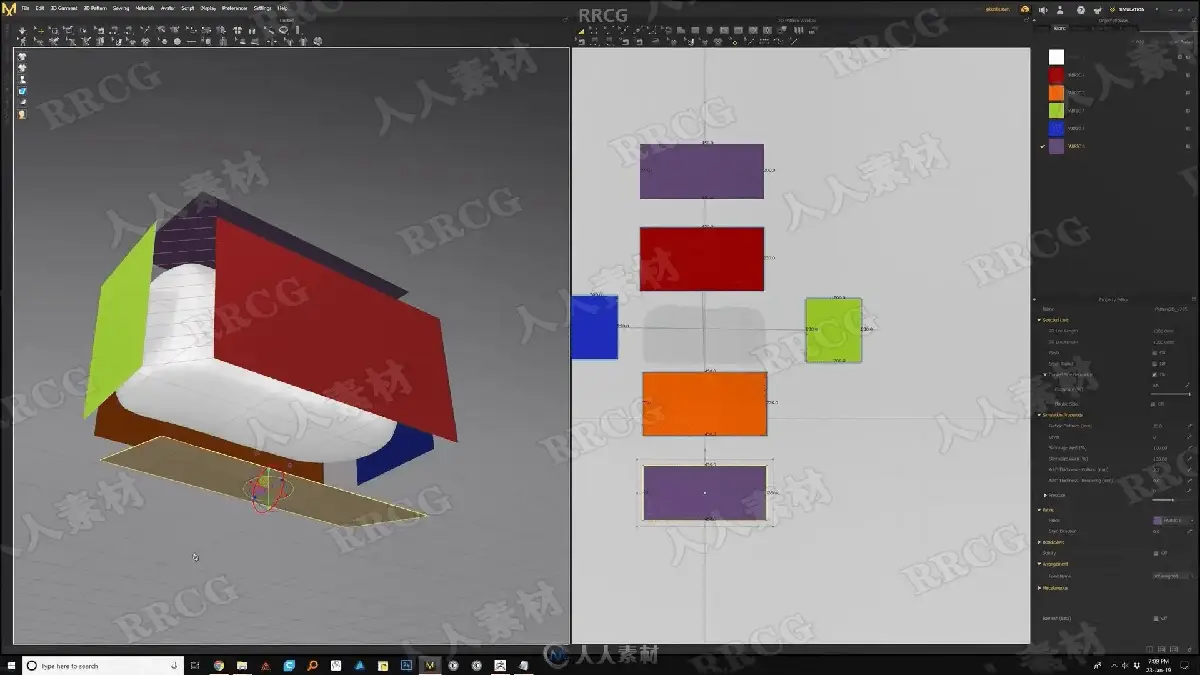Click the Task View taskbar icon

[194, 665]
